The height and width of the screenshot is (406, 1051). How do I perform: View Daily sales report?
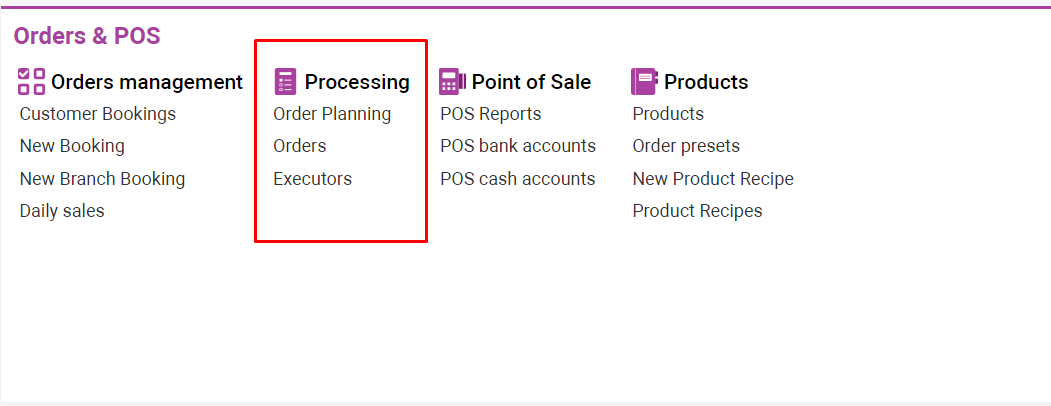(62, 211)
